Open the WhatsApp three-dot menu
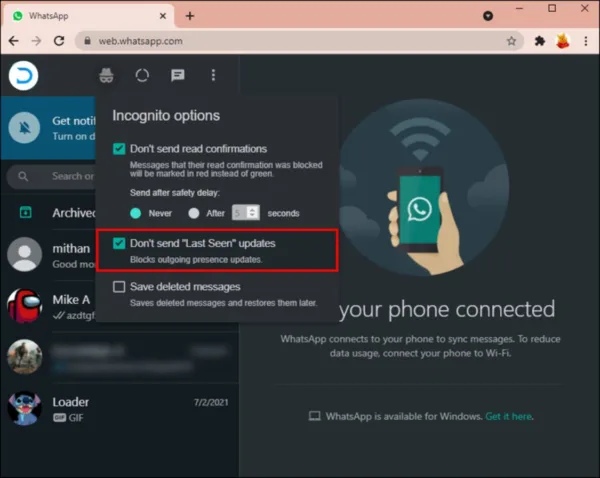This screenshot has width=600, height=478. [x=213, y=75]
